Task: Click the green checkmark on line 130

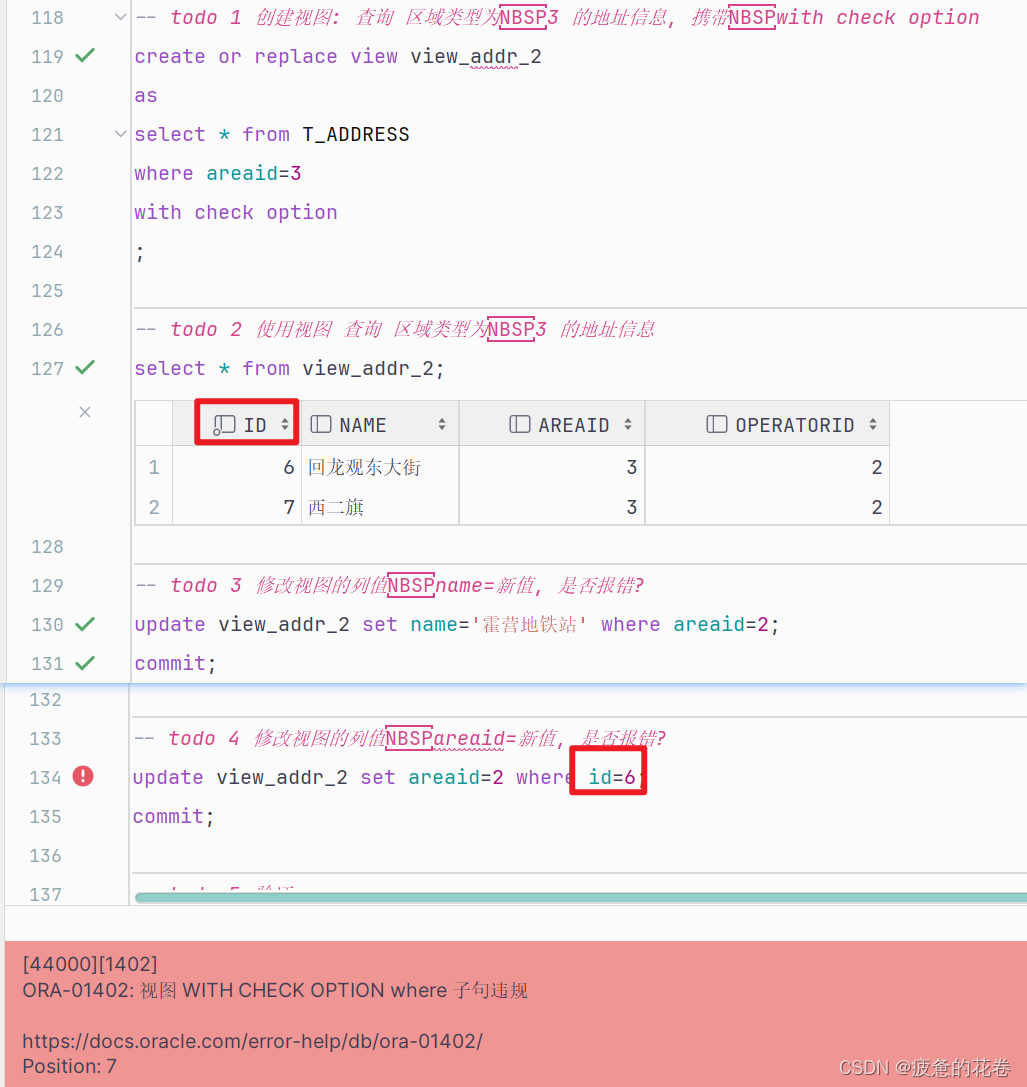Action: tap(85, 624)
